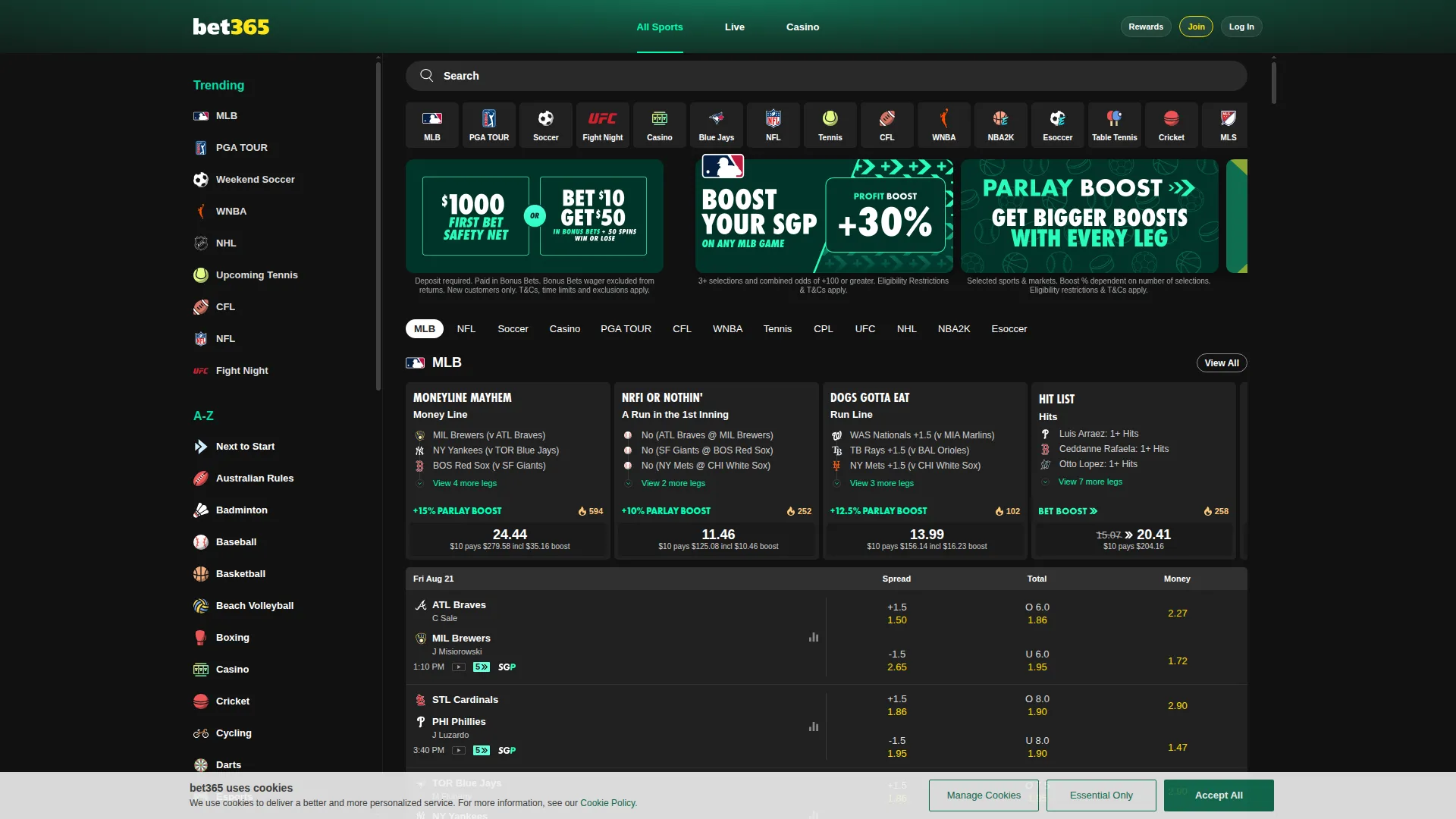Click View All for MLB section
The height and width of the screenshot is (819, 1456).
1222,363
